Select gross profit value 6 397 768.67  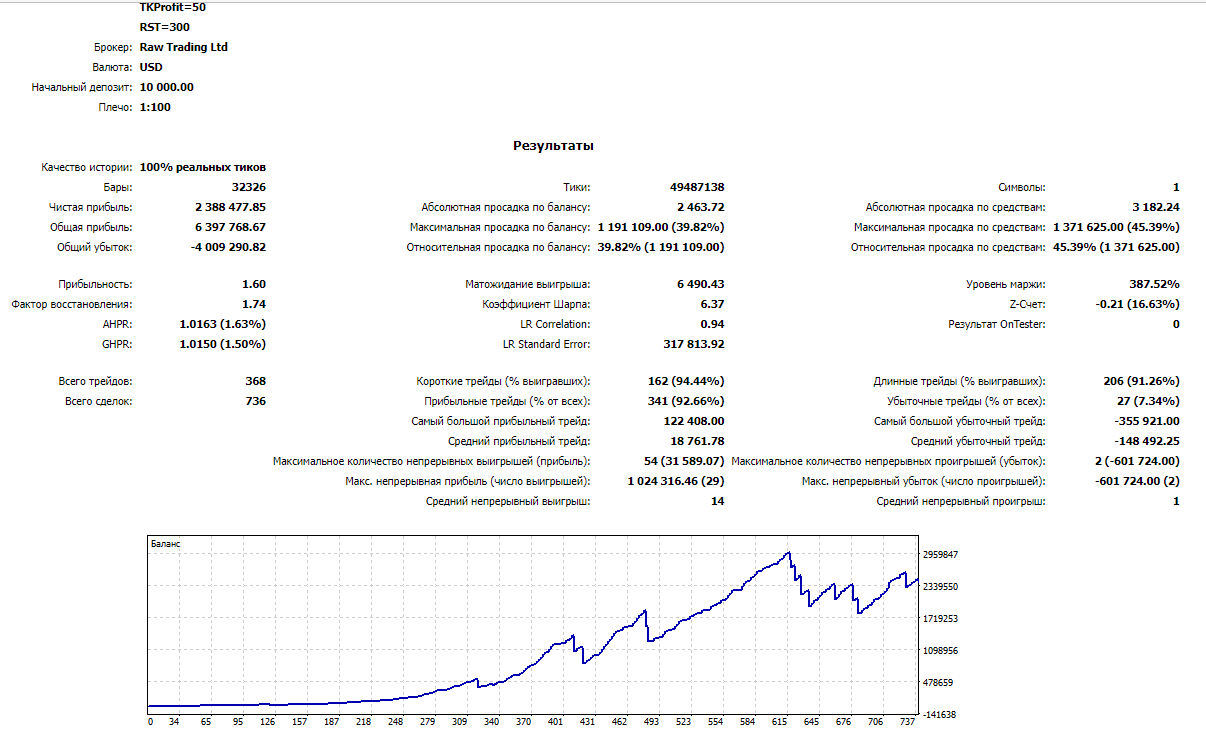click(230, 227)
